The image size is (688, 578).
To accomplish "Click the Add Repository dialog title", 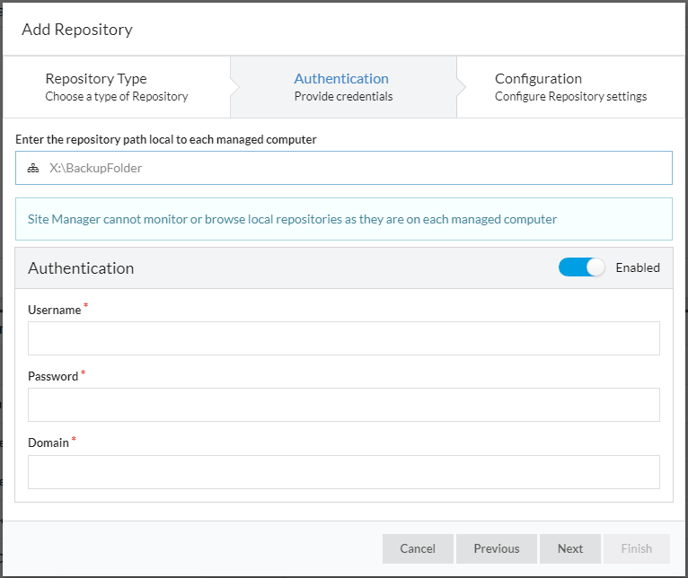I will pyautogui.click(x=77, y=29).
